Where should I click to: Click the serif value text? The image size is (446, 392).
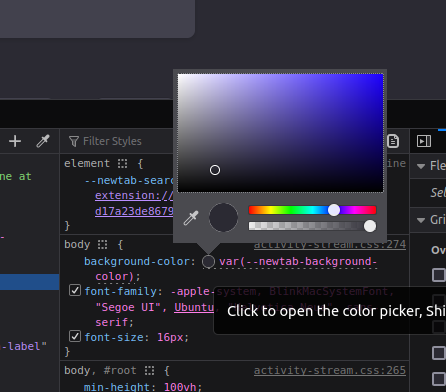112,322
